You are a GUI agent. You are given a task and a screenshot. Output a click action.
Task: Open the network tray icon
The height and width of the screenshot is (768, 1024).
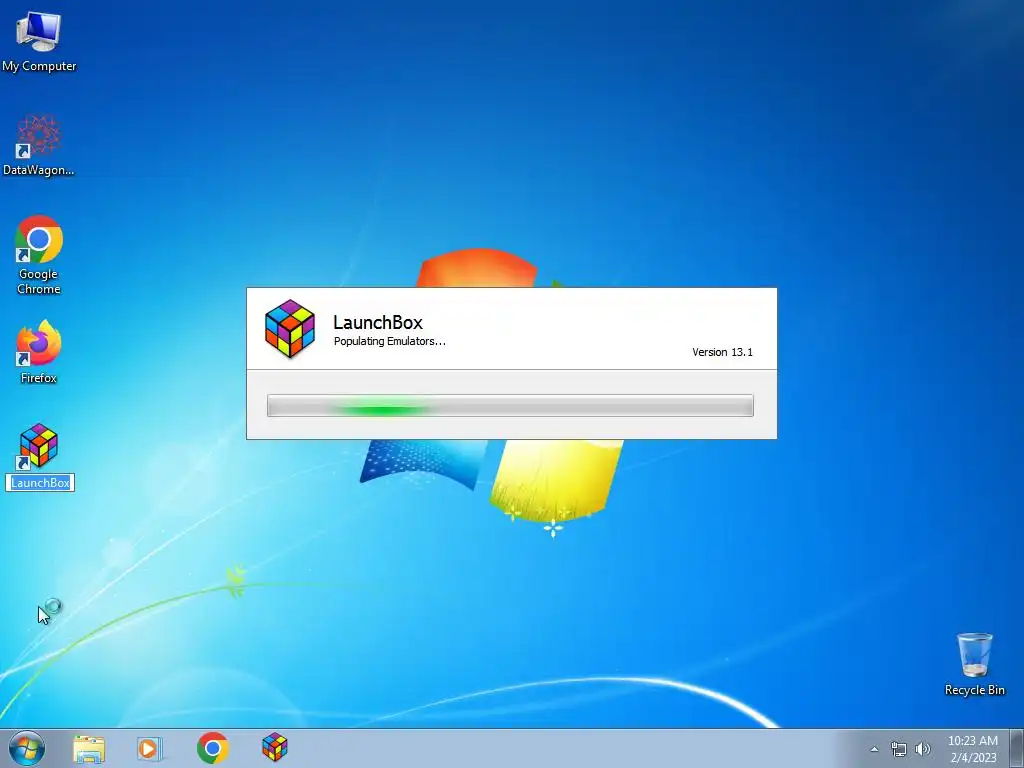click(899, 749)
